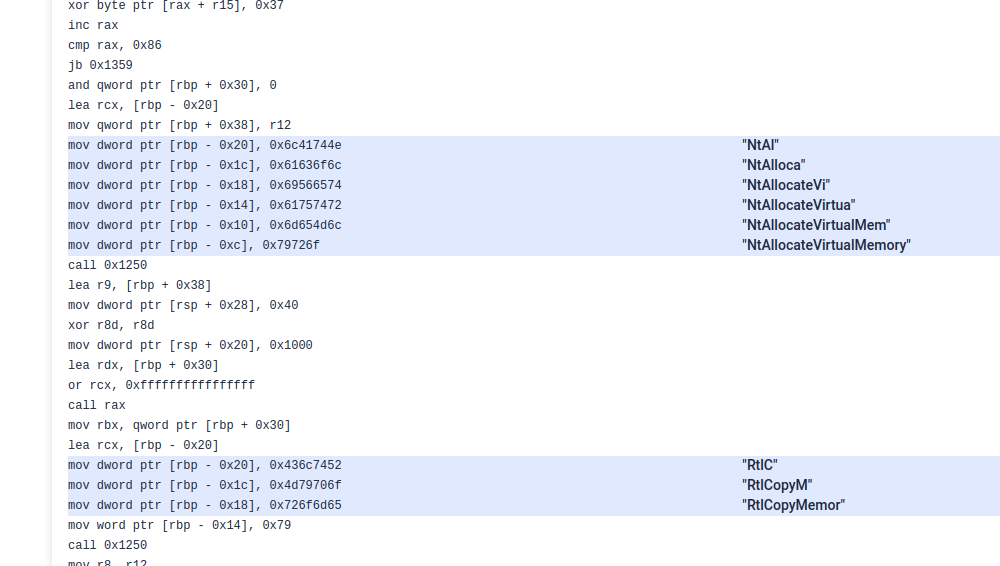The image size is (1000, 566).
Task: Select the instruction with value 0x79726f
Action: (x=194, y=245)
